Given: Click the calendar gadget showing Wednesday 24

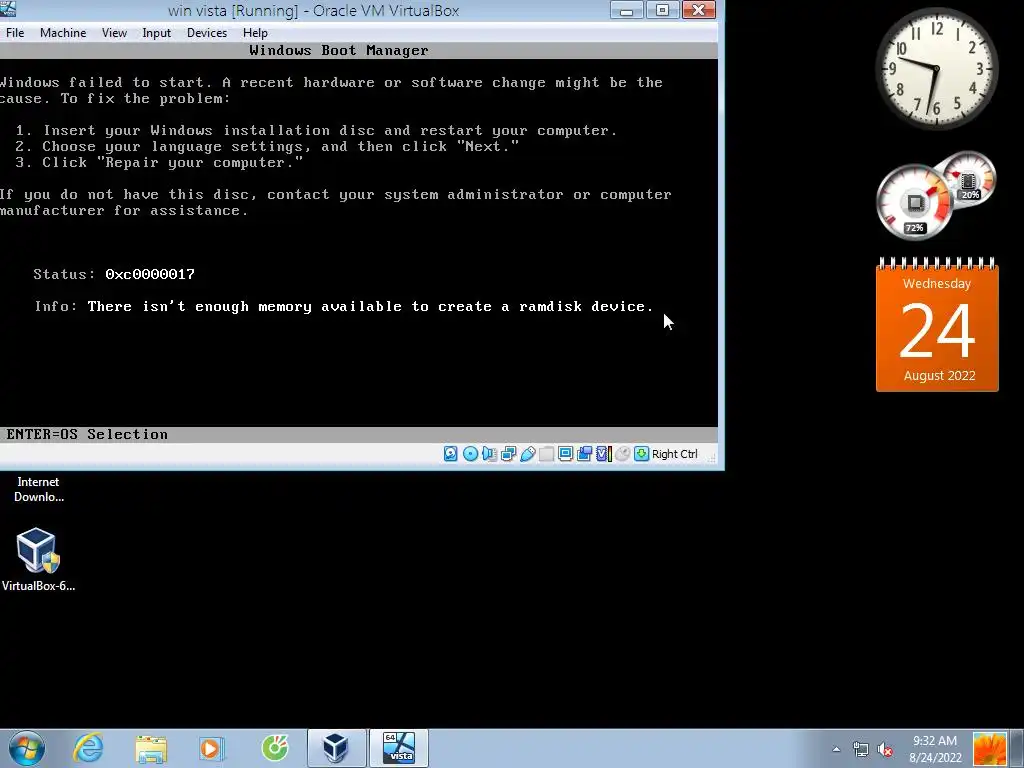Looking at the screenshot, I should (937, 326).
